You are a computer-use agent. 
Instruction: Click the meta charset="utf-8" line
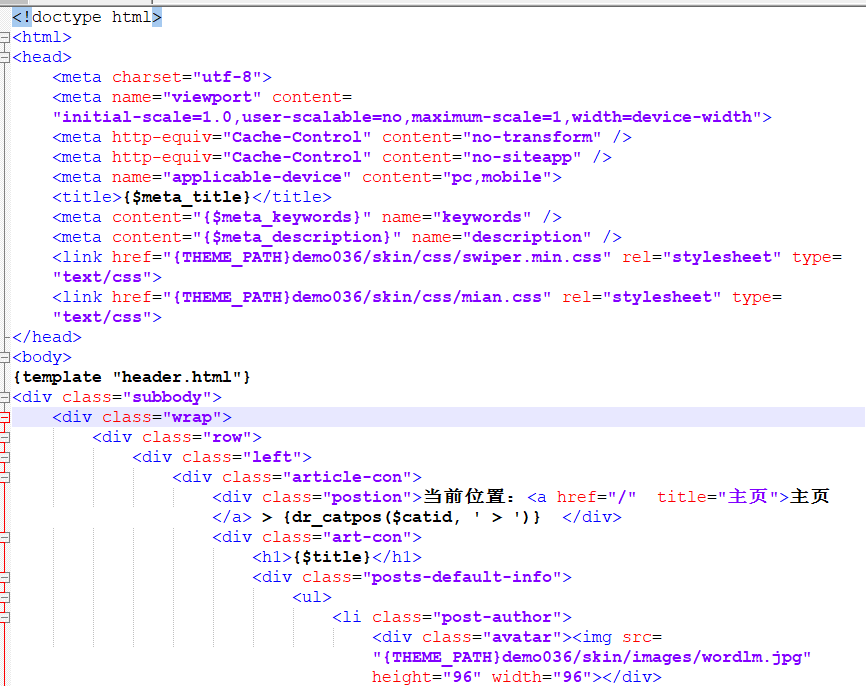162,77
